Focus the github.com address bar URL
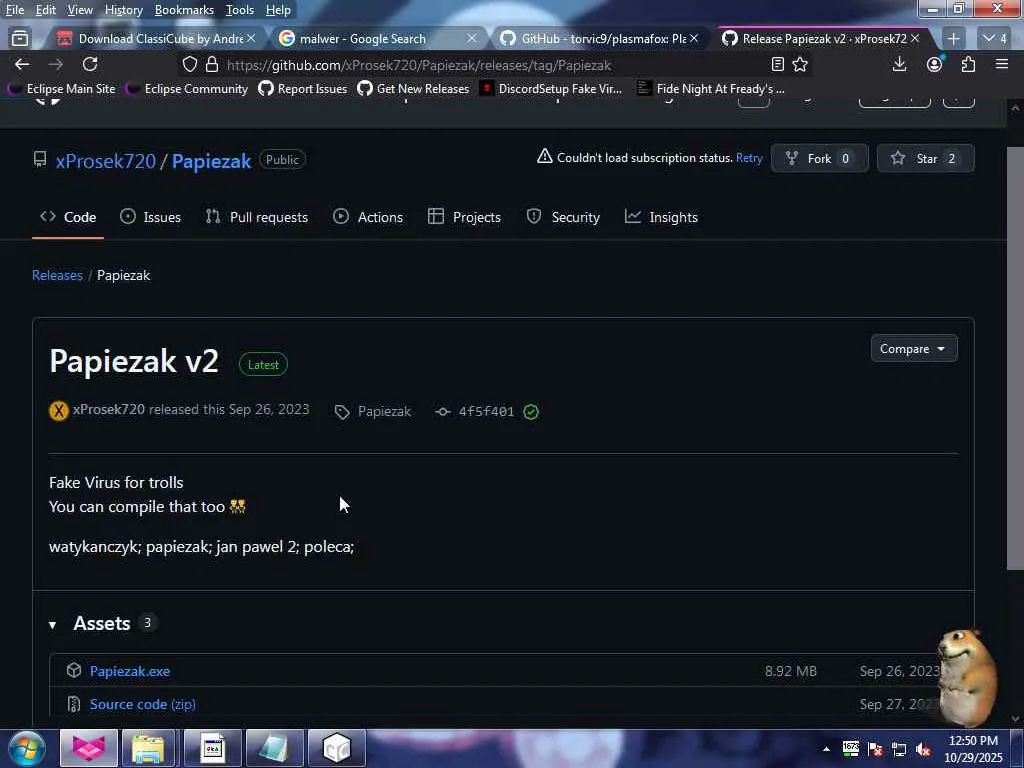Screen dimensions: 1024x768 [x=419, y=65]
